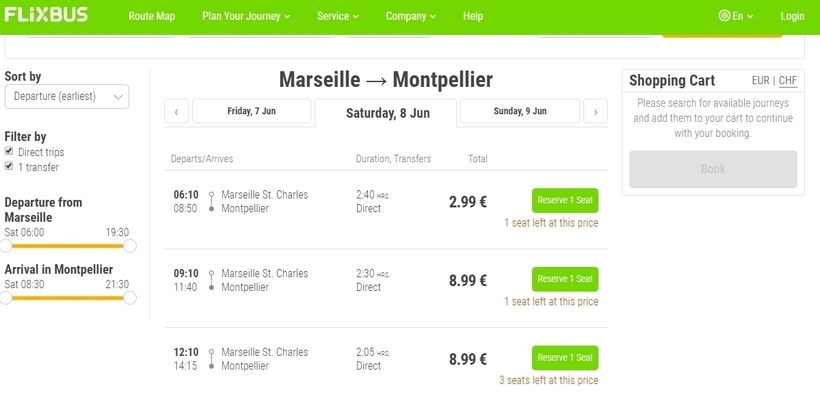This screenshot has width=820, height=397.
Task: Switch cart currency to EUR
Action: (x=760, y=81)
